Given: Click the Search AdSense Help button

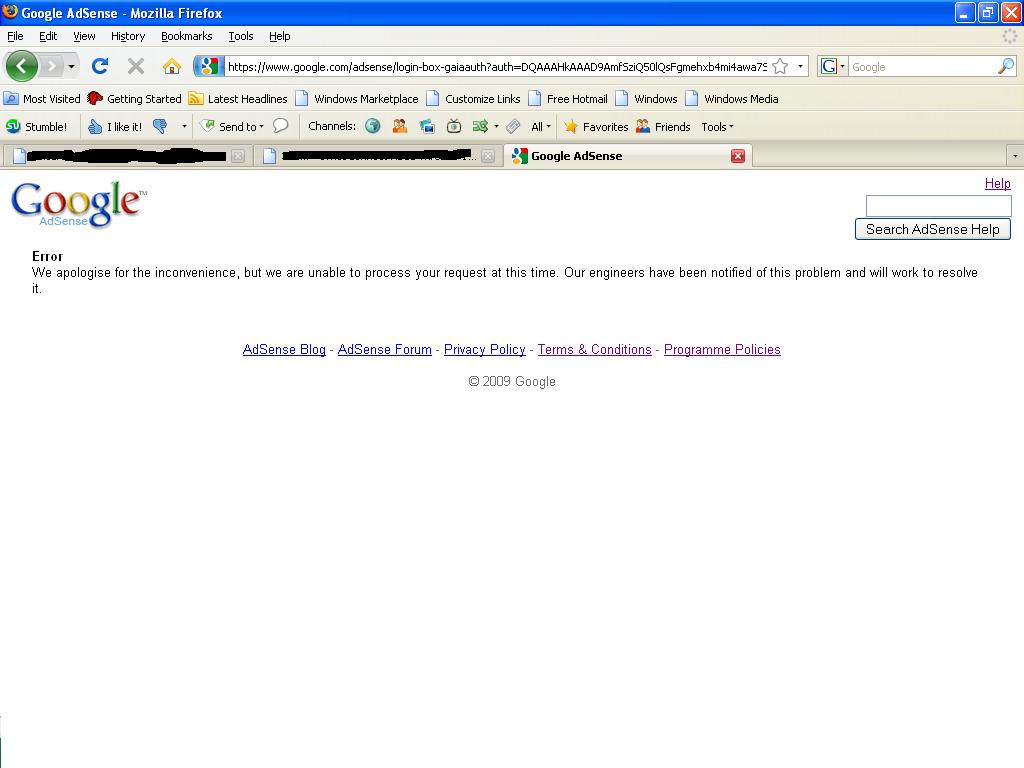Looking at the screenshot, I should pyautogui.click(x=933, y=229).
